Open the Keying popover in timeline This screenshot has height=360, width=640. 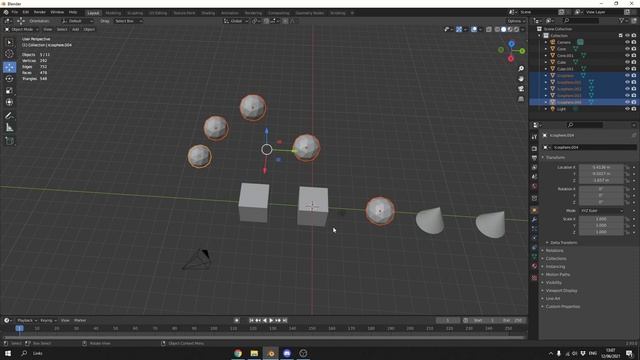pyautogui.click(x=48, y=320)
